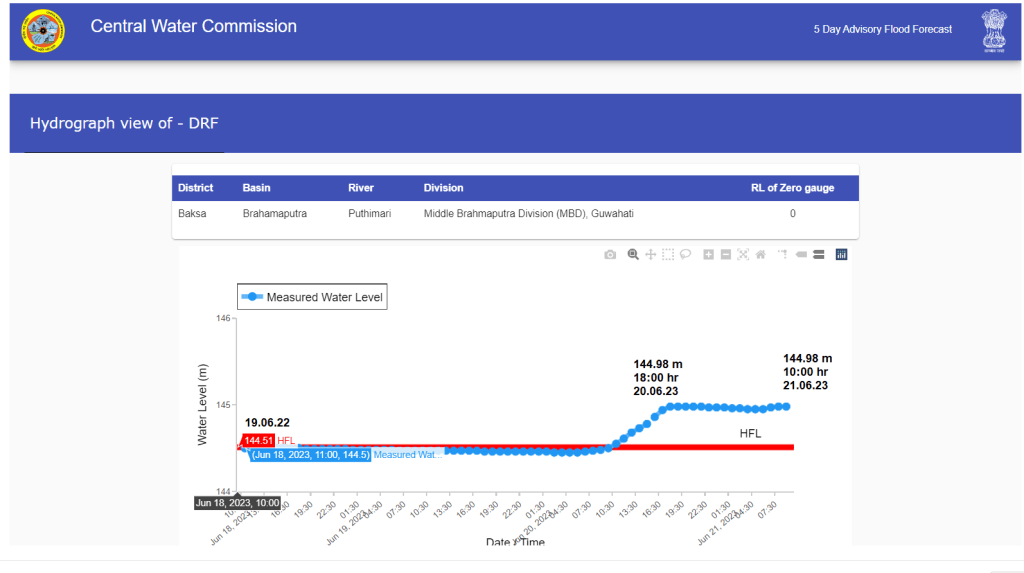This screenshot has width=1024, height=573.
Task: Click the Zoom in plus icon
Action: [x=708, y=255]
